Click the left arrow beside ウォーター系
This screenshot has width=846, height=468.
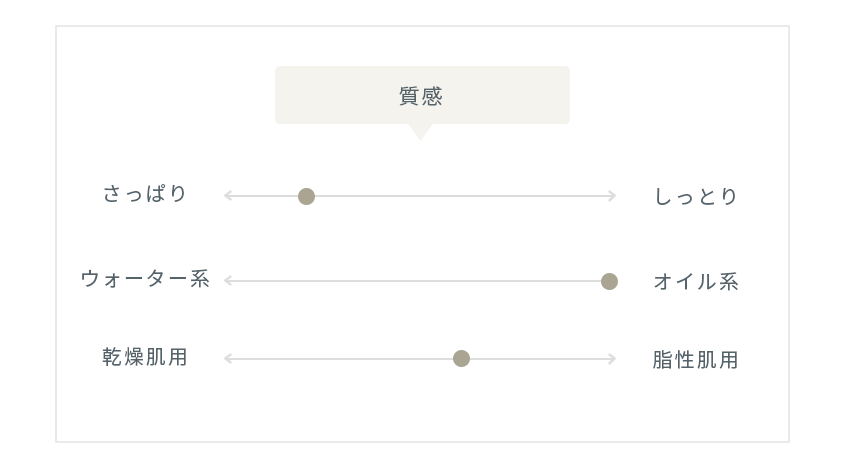tap(228, 281)
